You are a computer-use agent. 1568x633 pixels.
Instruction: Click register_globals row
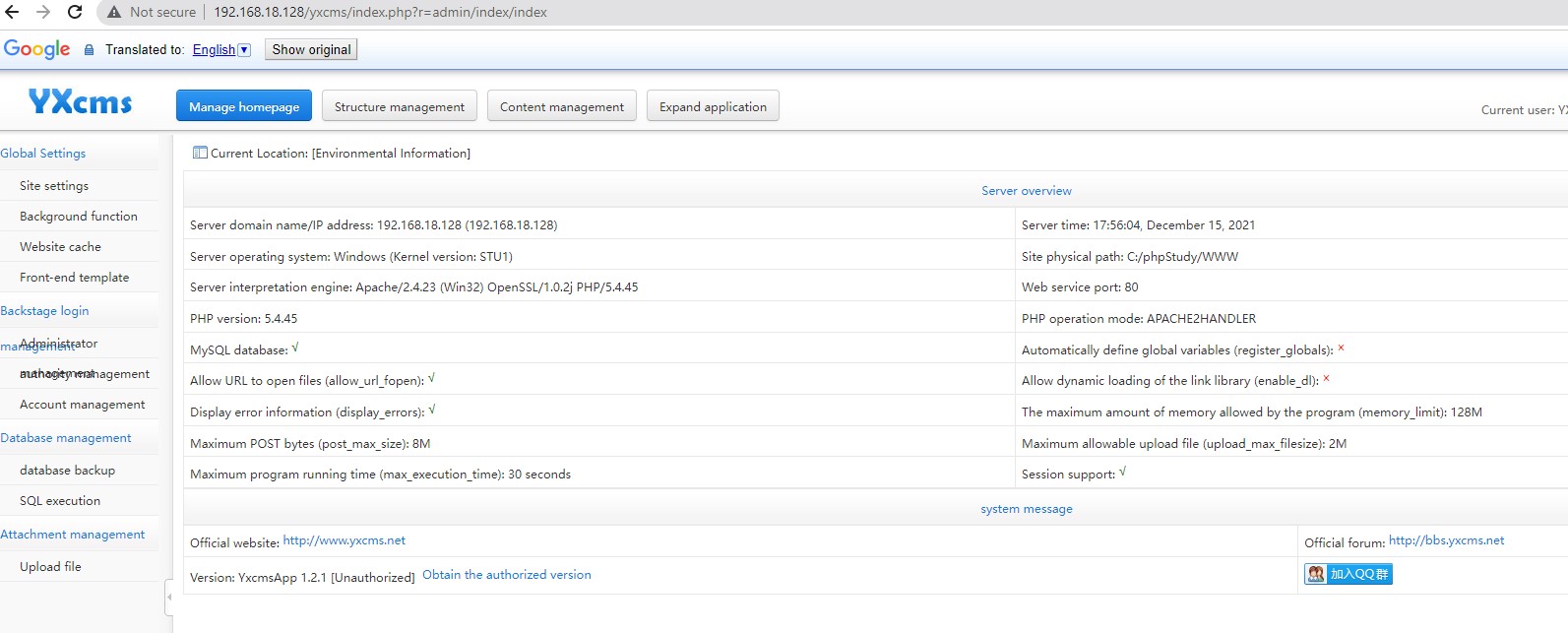click(x=1291, y=349)
